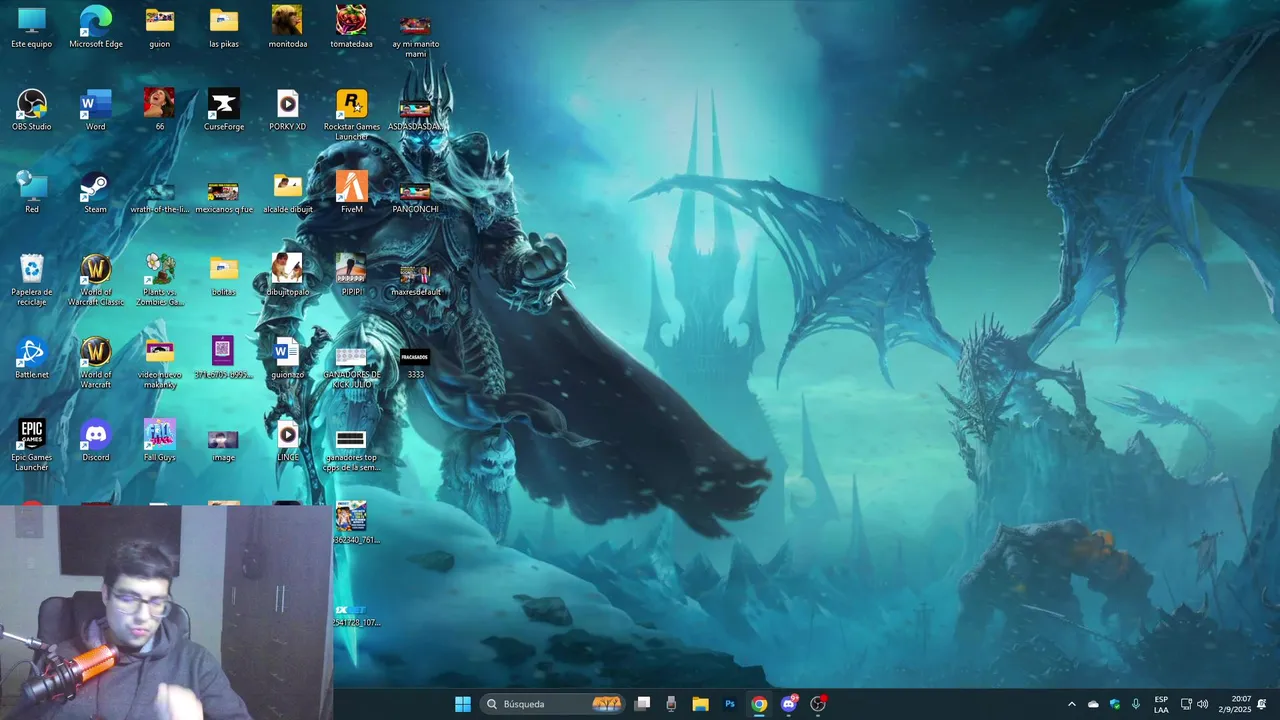
Task: Select the PORKY XD media file
Action: (x=288, y=110)
